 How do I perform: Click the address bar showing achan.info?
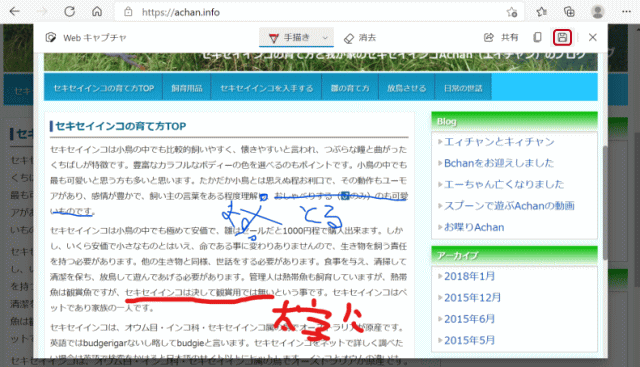312,12
